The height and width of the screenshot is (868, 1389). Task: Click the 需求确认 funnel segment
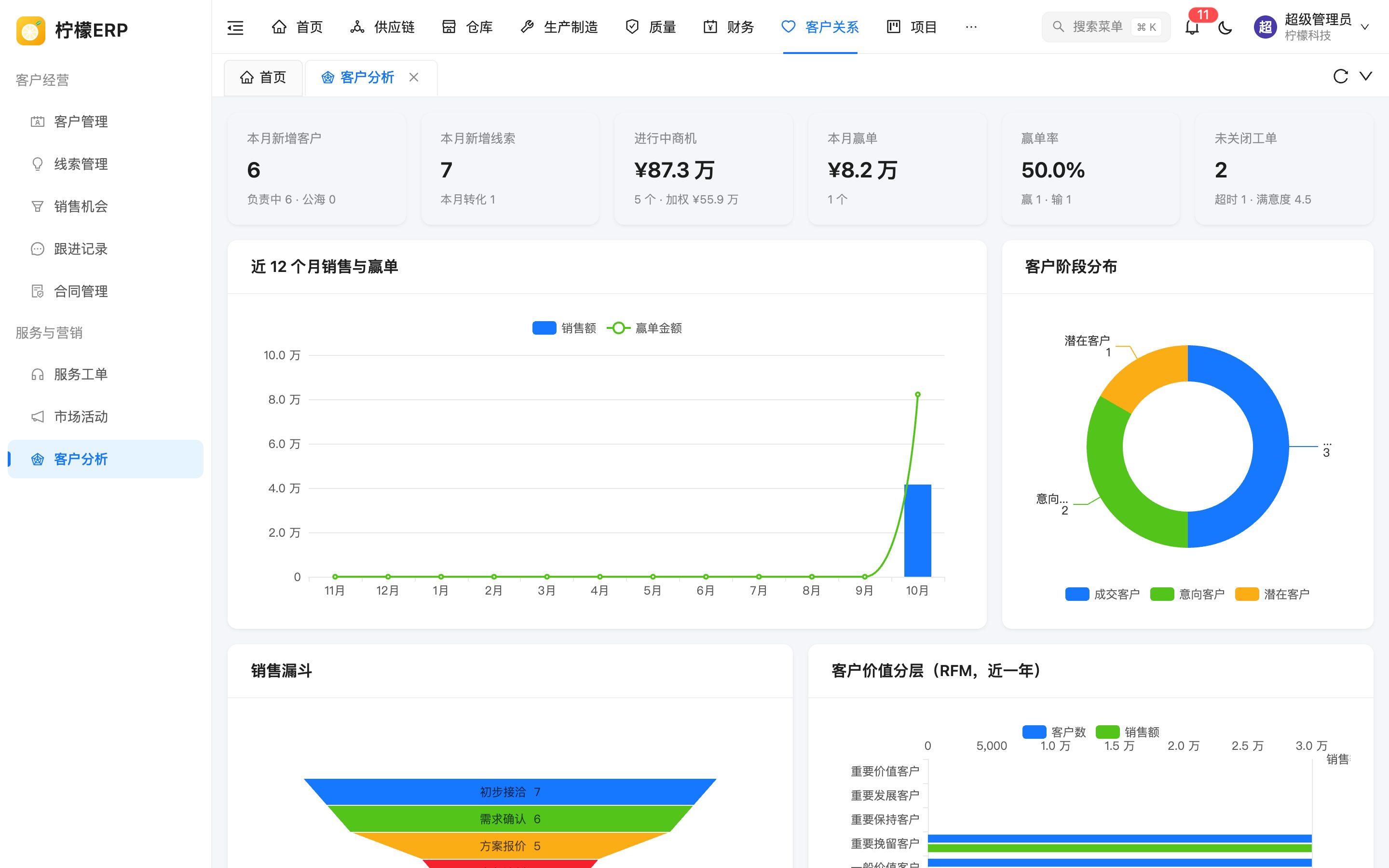tap(510, 819)
